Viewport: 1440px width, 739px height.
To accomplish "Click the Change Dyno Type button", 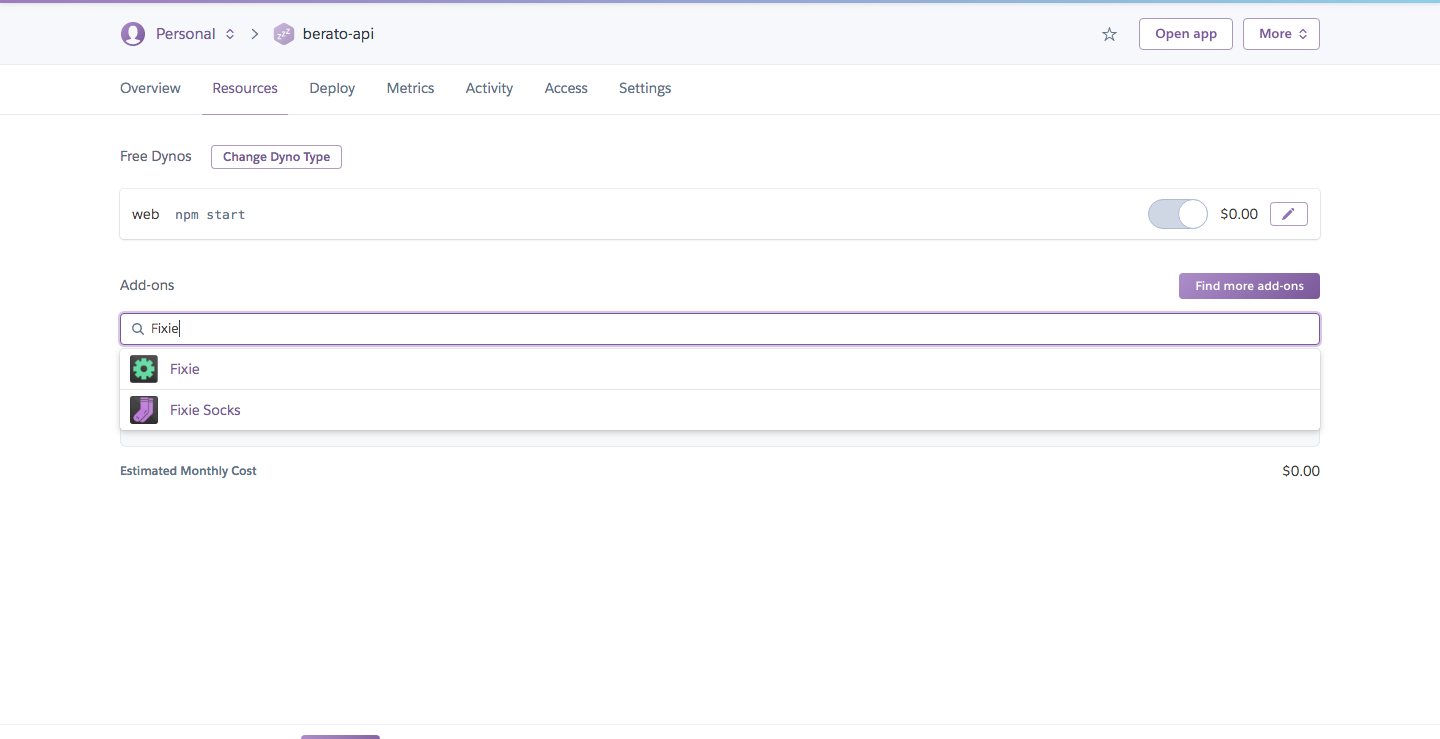I will (x=276, y=157).
